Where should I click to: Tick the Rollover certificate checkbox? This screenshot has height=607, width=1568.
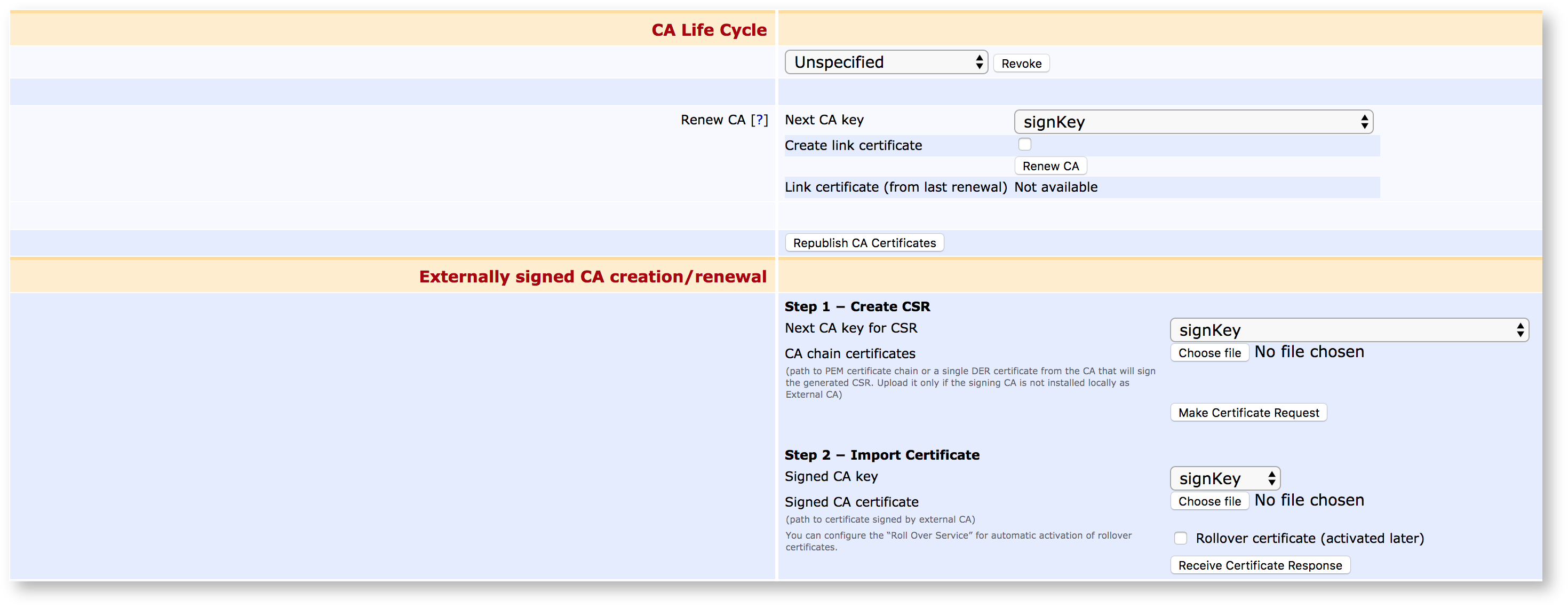click(1180, 538)
